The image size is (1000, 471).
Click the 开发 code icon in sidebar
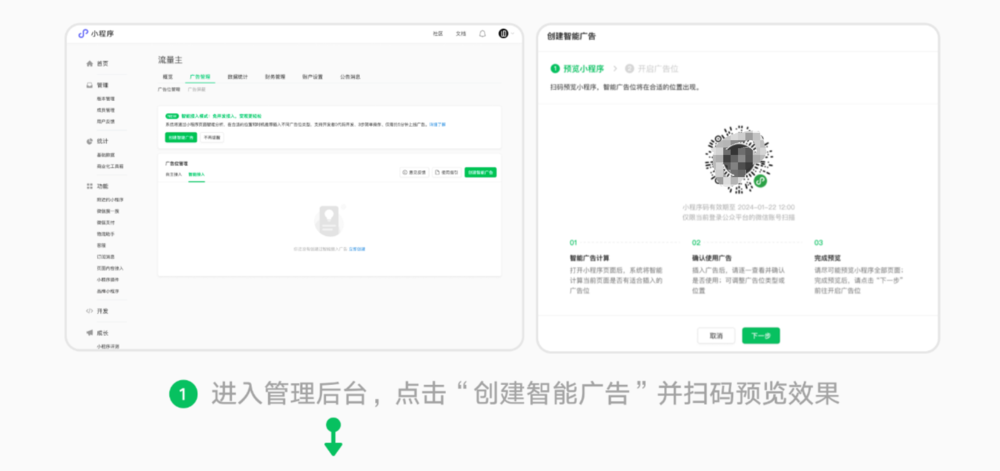coord(89,311)
